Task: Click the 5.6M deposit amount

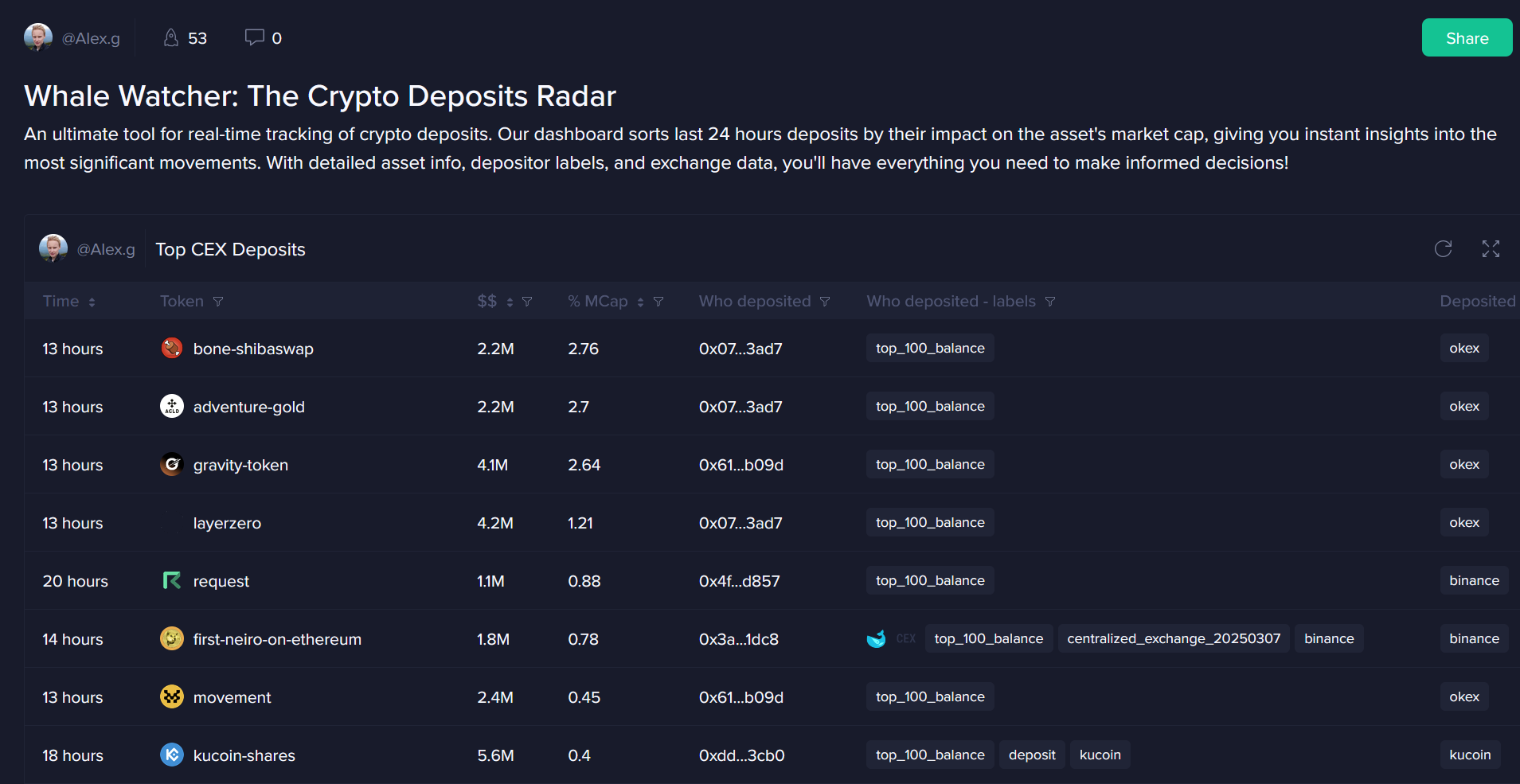Action: click(495, 755)
